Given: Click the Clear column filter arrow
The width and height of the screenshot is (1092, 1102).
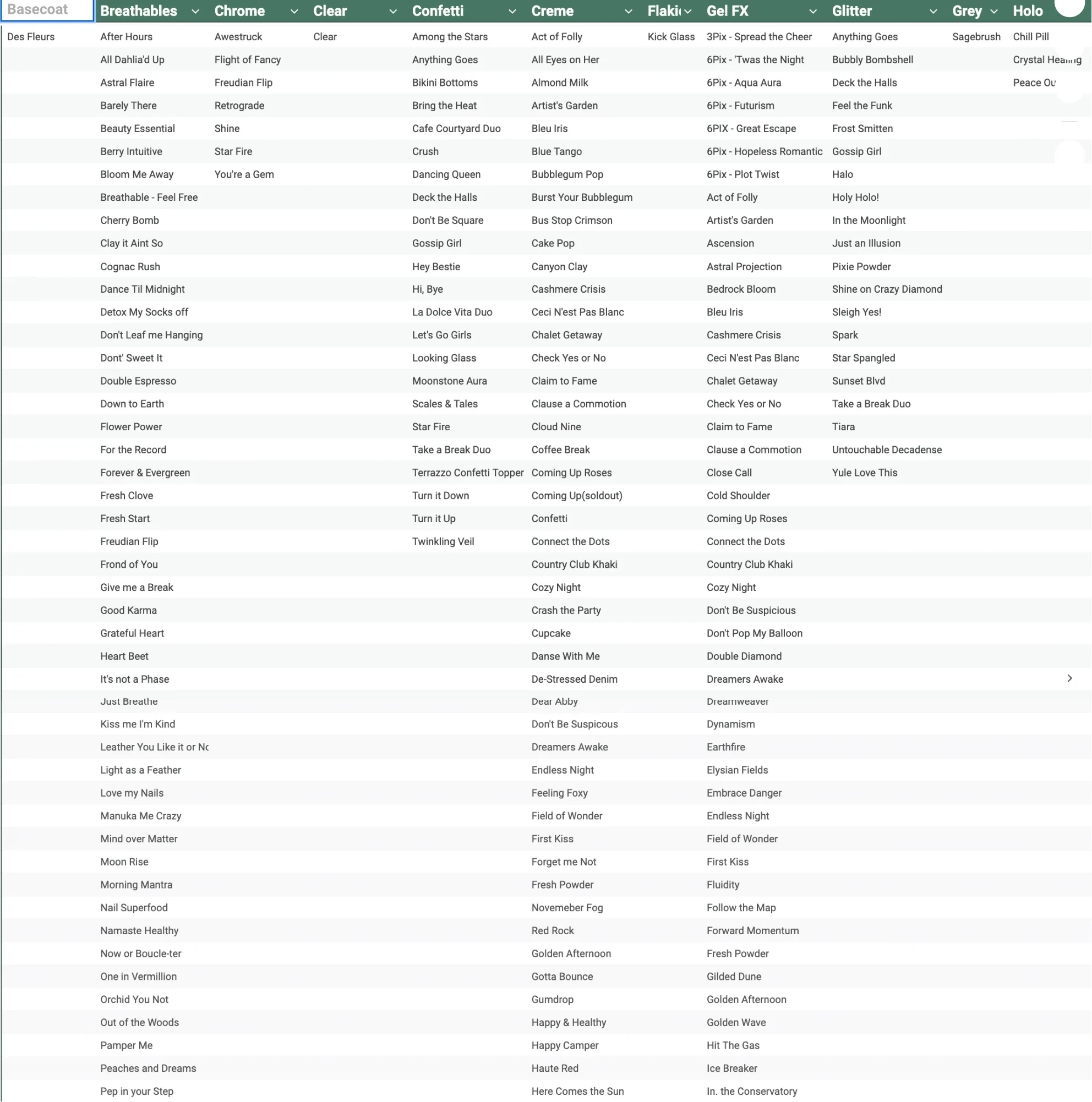Looking at the screenshot, I should (392, 12).
